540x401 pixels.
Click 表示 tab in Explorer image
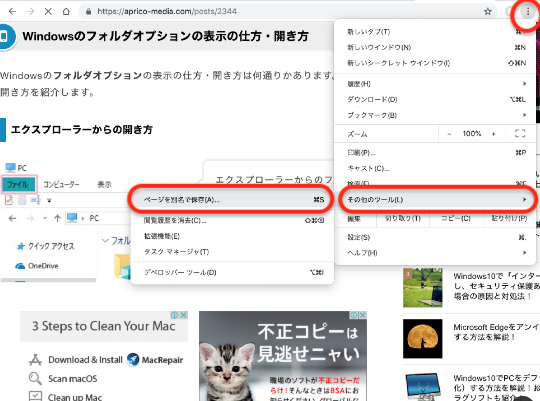tap(104, 185)
